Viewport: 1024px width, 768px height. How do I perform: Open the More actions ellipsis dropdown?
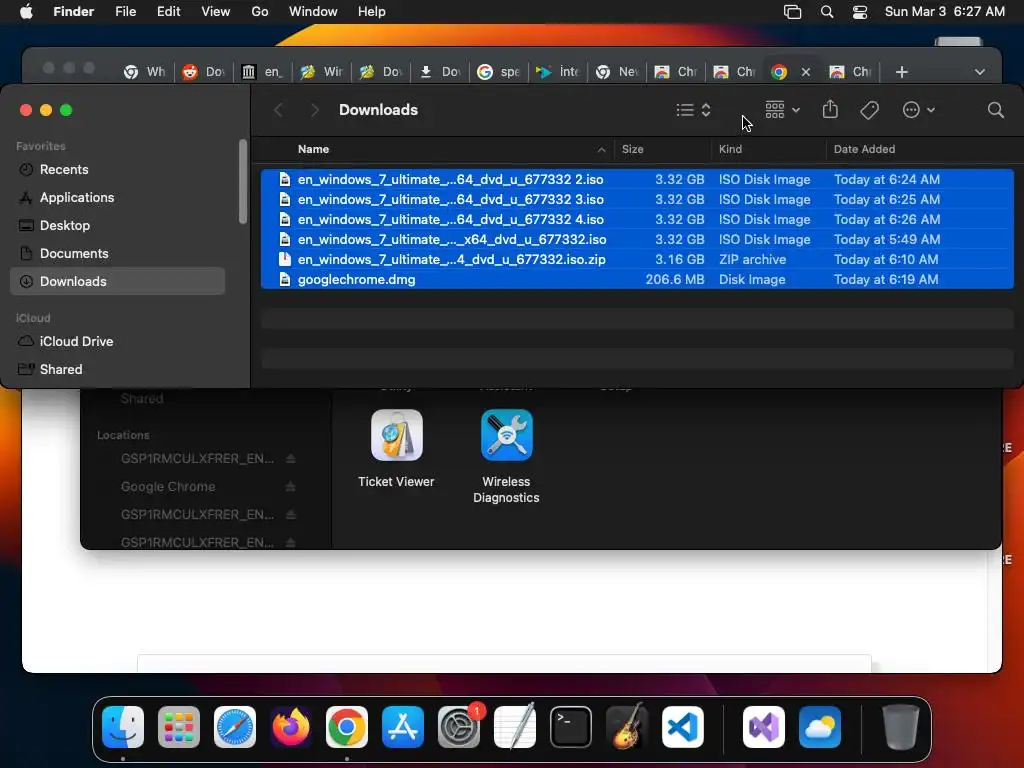[x=918, y=110]
